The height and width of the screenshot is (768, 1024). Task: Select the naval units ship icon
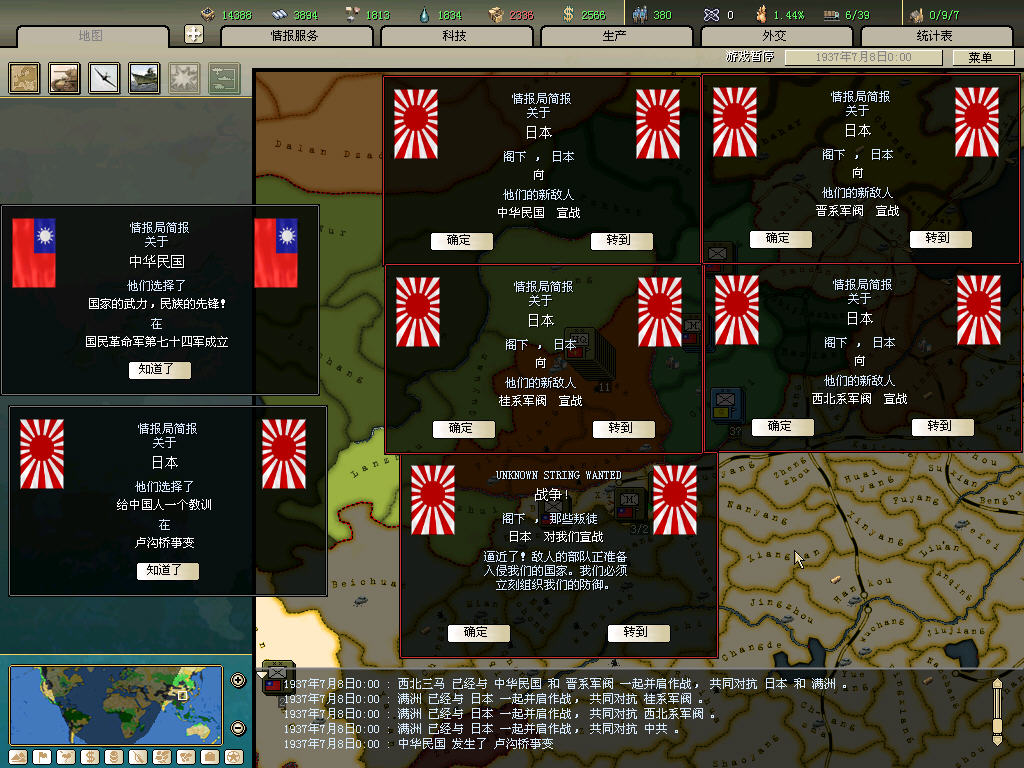pos(144,78)
